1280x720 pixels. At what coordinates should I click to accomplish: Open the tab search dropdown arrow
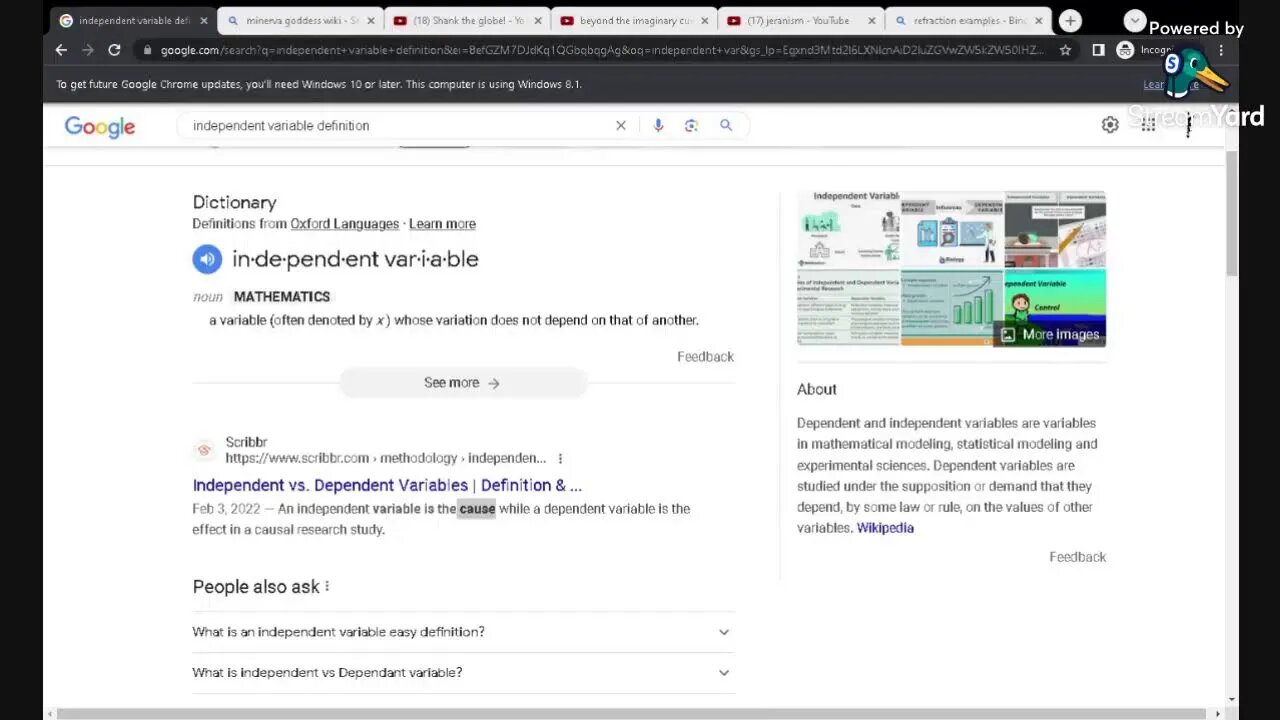click(x=1134, y=20)
